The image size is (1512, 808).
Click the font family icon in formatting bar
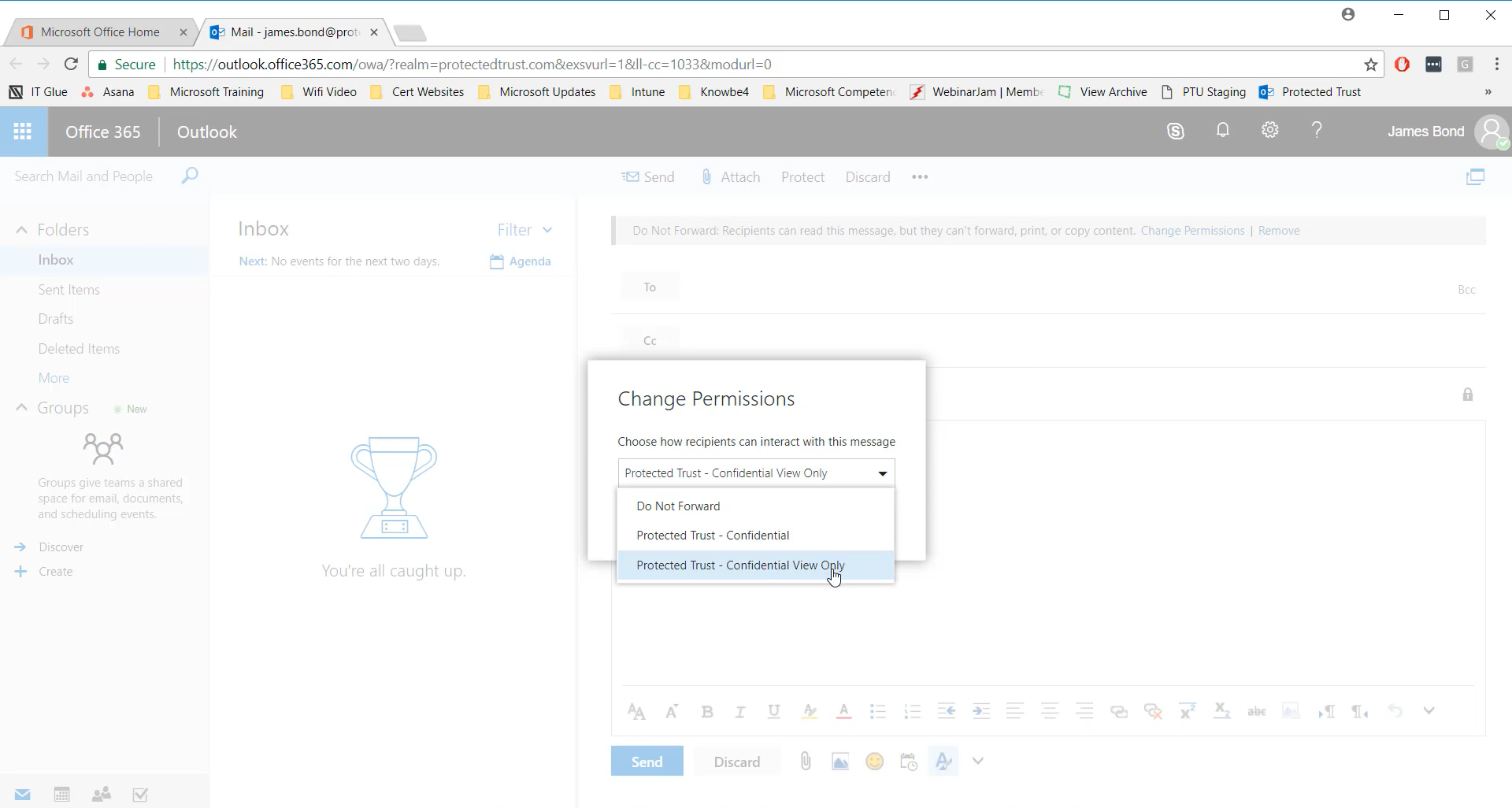[x=636, y=712]
